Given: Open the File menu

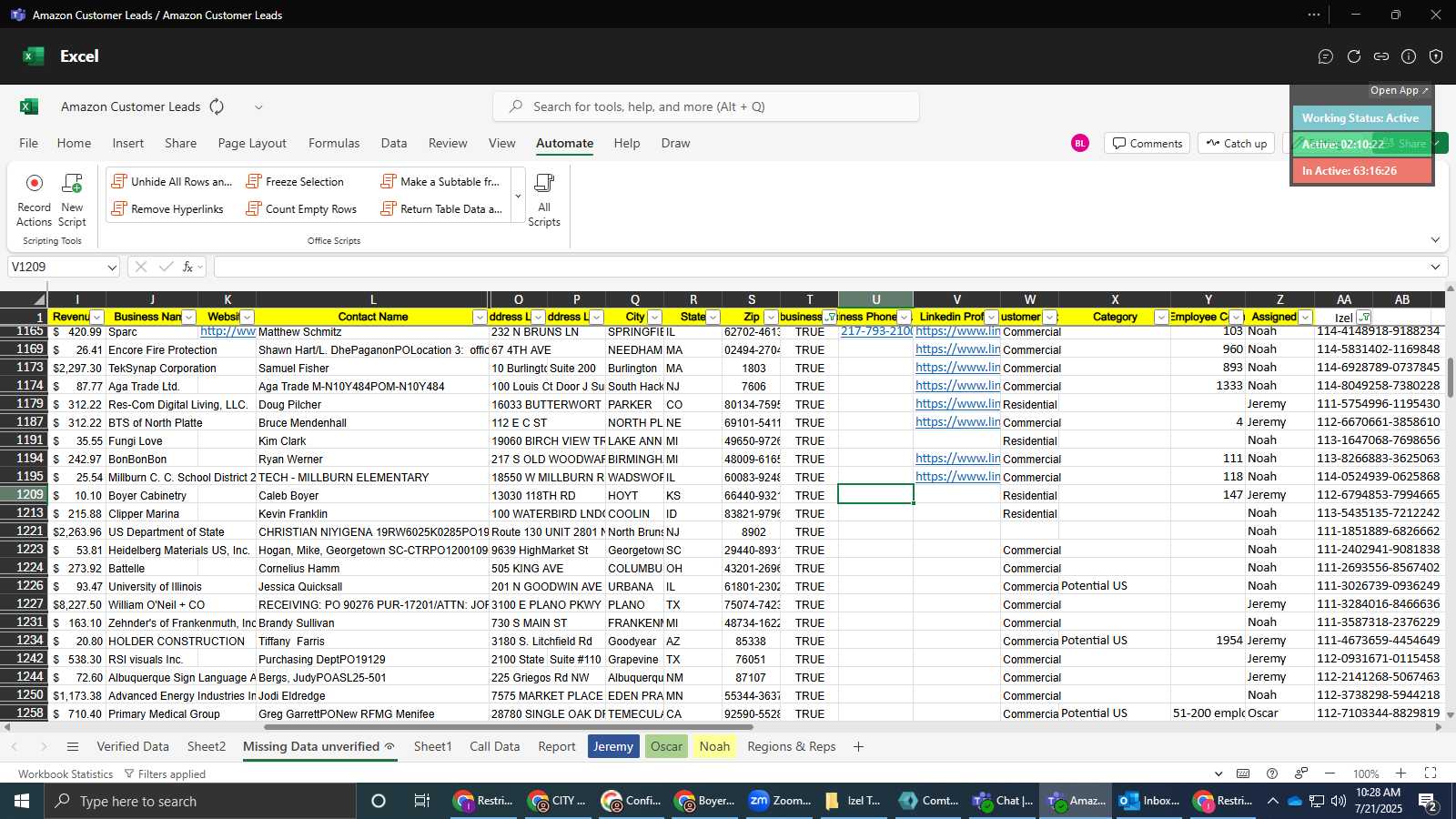Looking at the screenshot, I should pyautogui.click(x=29, y=143).
